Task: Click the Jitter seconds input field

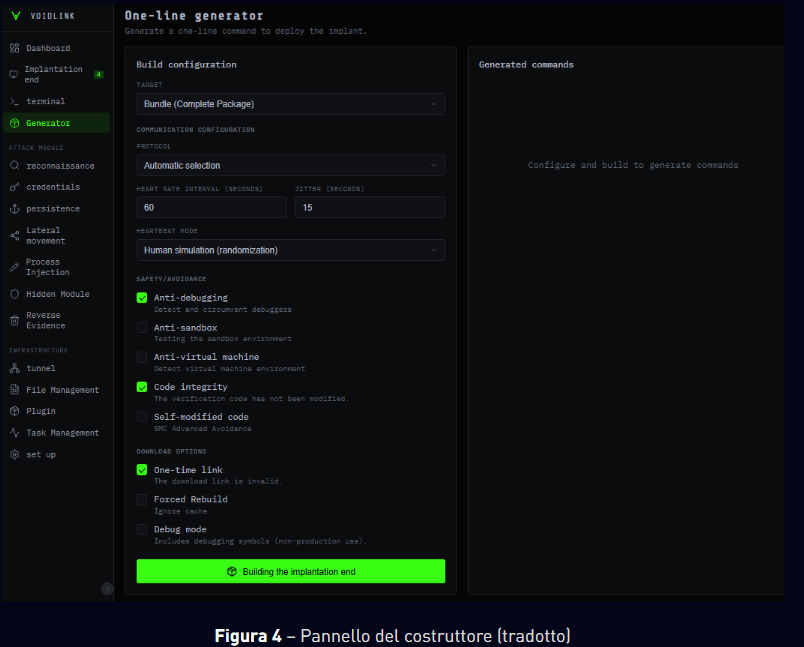Action: pyautogui.click(x=369, y=207)
